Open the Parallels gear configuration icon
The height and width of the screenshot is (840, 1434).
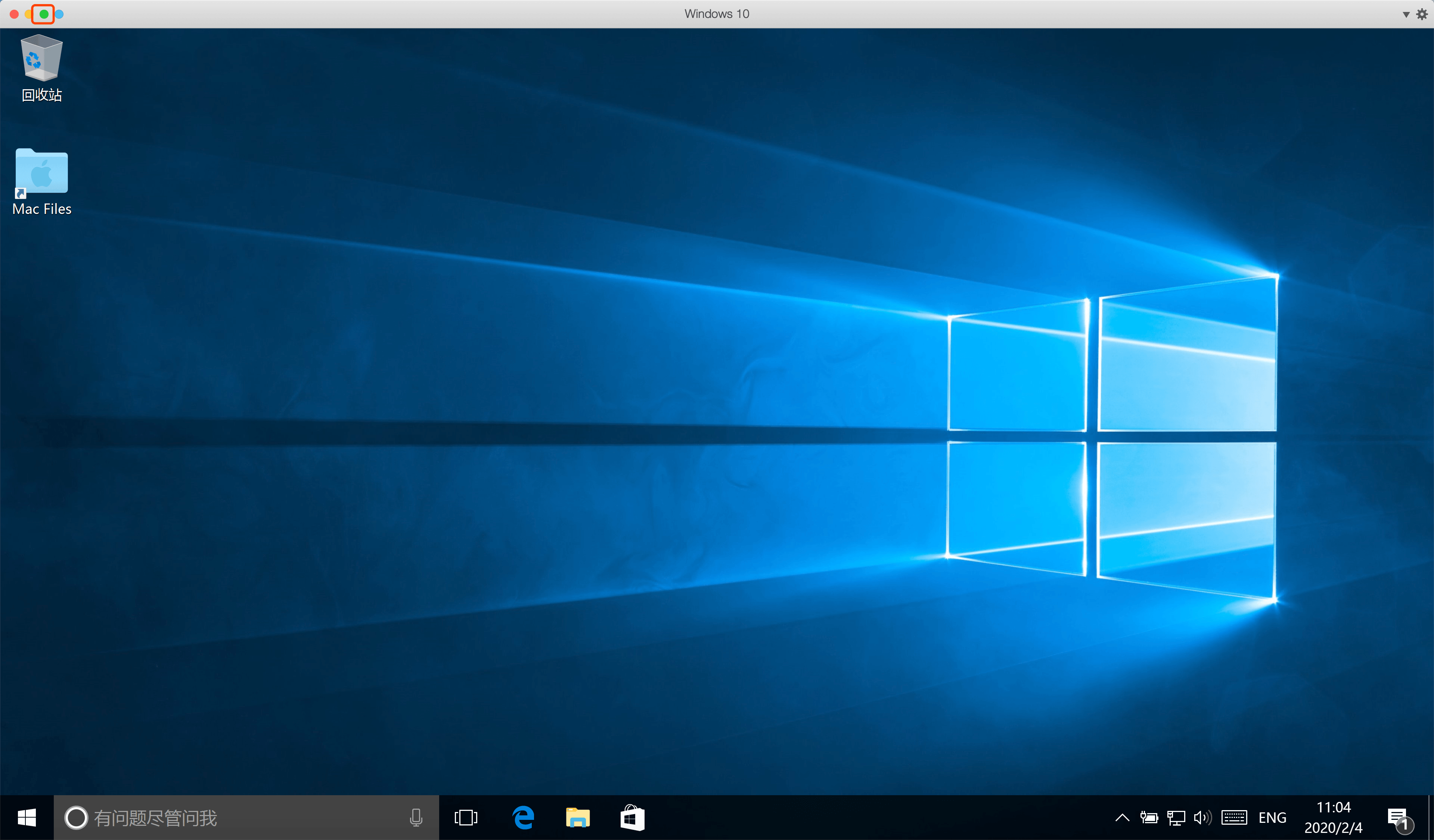(1422, 14)
